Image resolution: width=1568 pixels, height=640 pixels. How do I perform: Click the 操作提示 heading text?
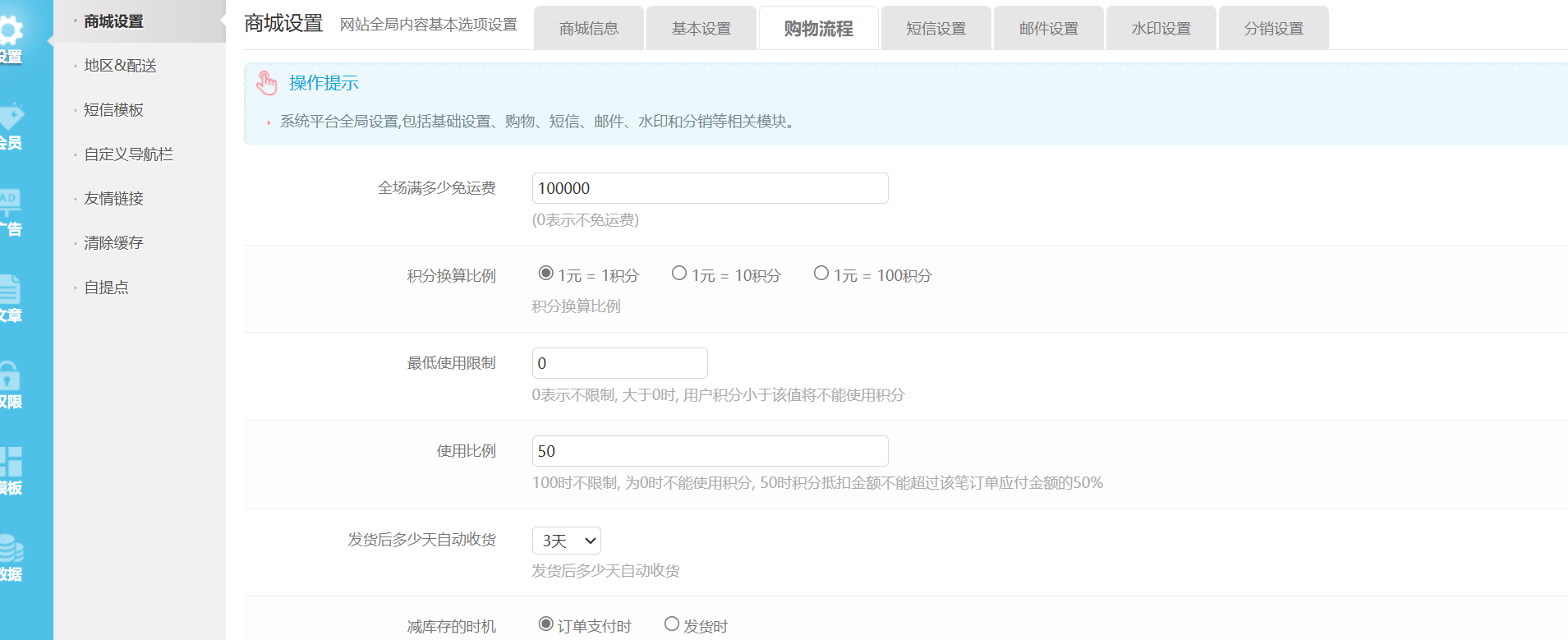(x=324, y=83)
